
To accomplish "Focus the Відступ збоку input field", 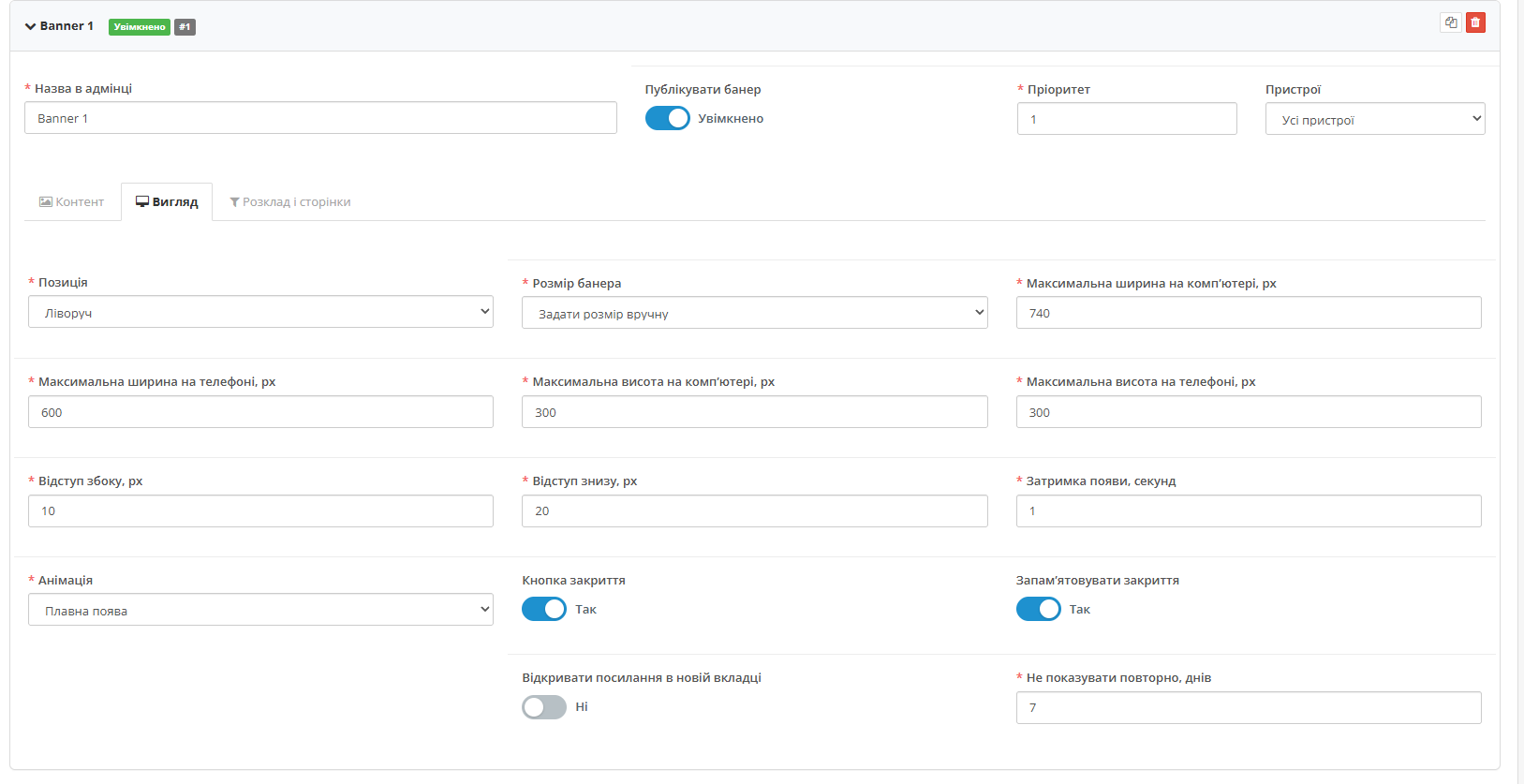I will tap(260, 510).
